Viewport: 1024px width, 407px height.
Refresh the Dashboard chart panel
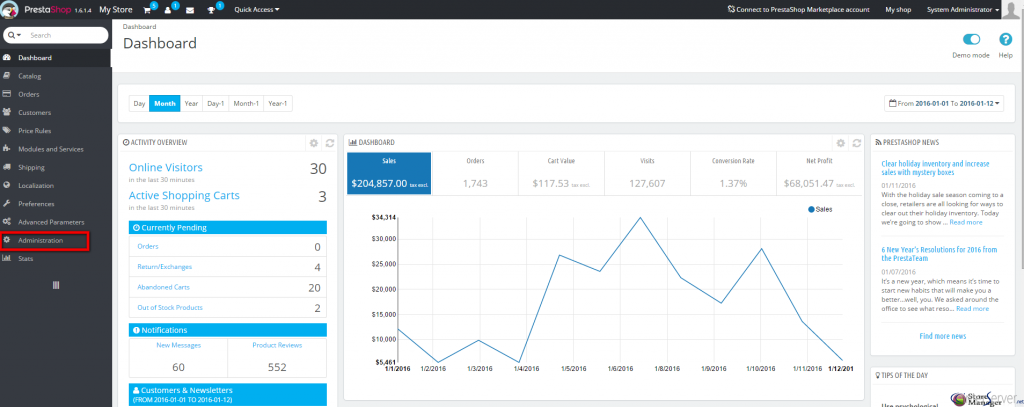(x=857, y=142)
